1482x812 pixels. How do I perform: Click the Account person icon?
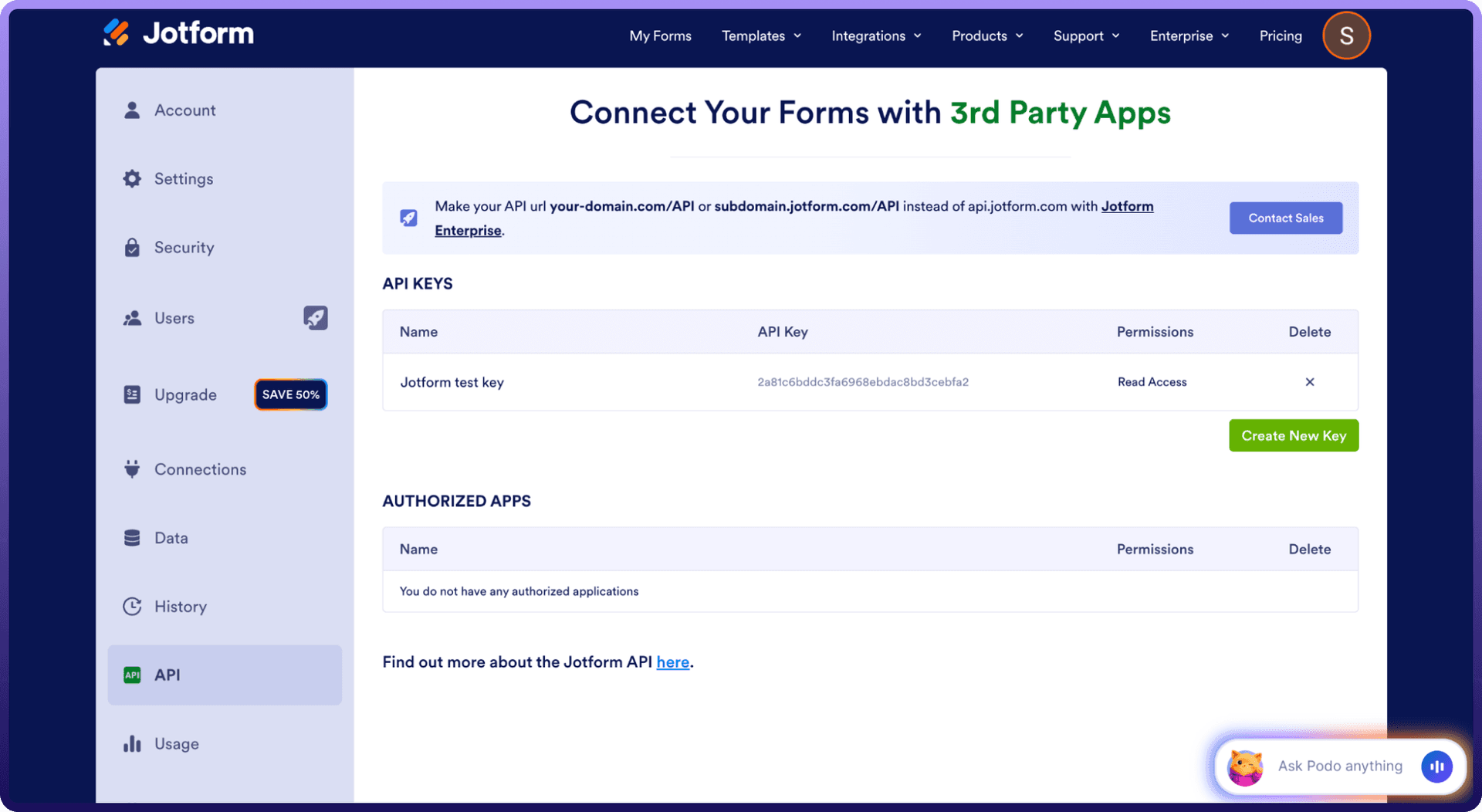(132, 110)
